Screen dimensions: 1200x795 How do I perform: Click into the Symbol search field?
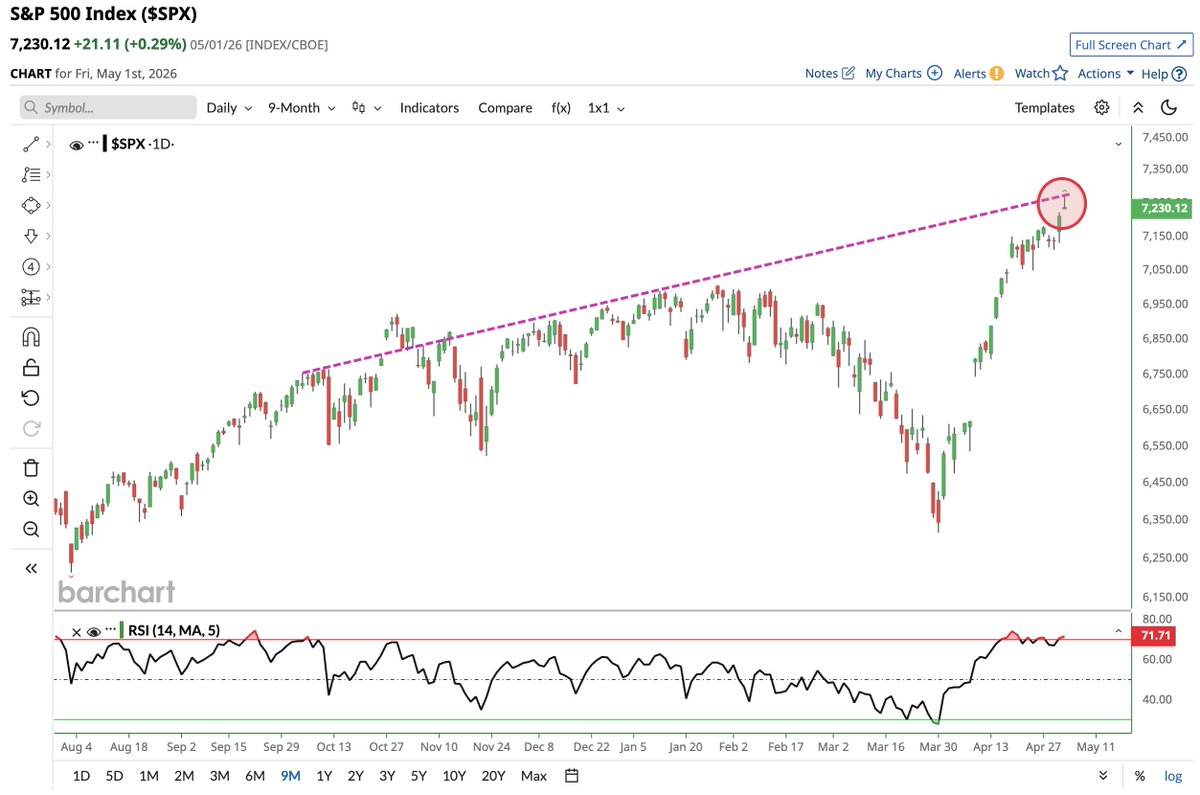pos(108,108)
